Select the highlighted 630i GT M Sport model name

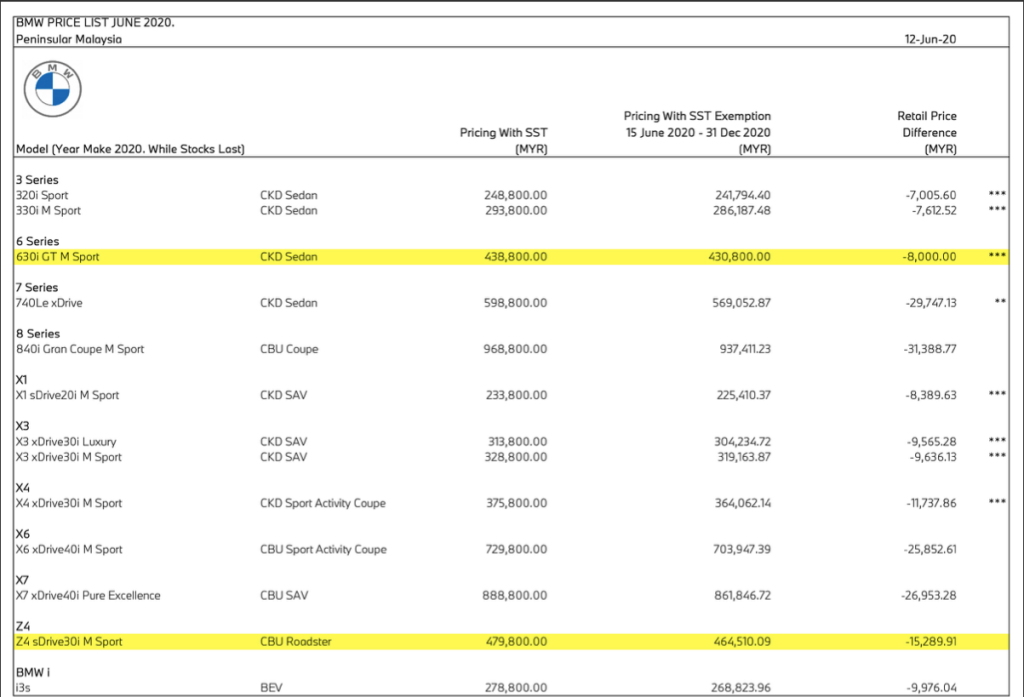pyautogui.click(x=58, y=257)
